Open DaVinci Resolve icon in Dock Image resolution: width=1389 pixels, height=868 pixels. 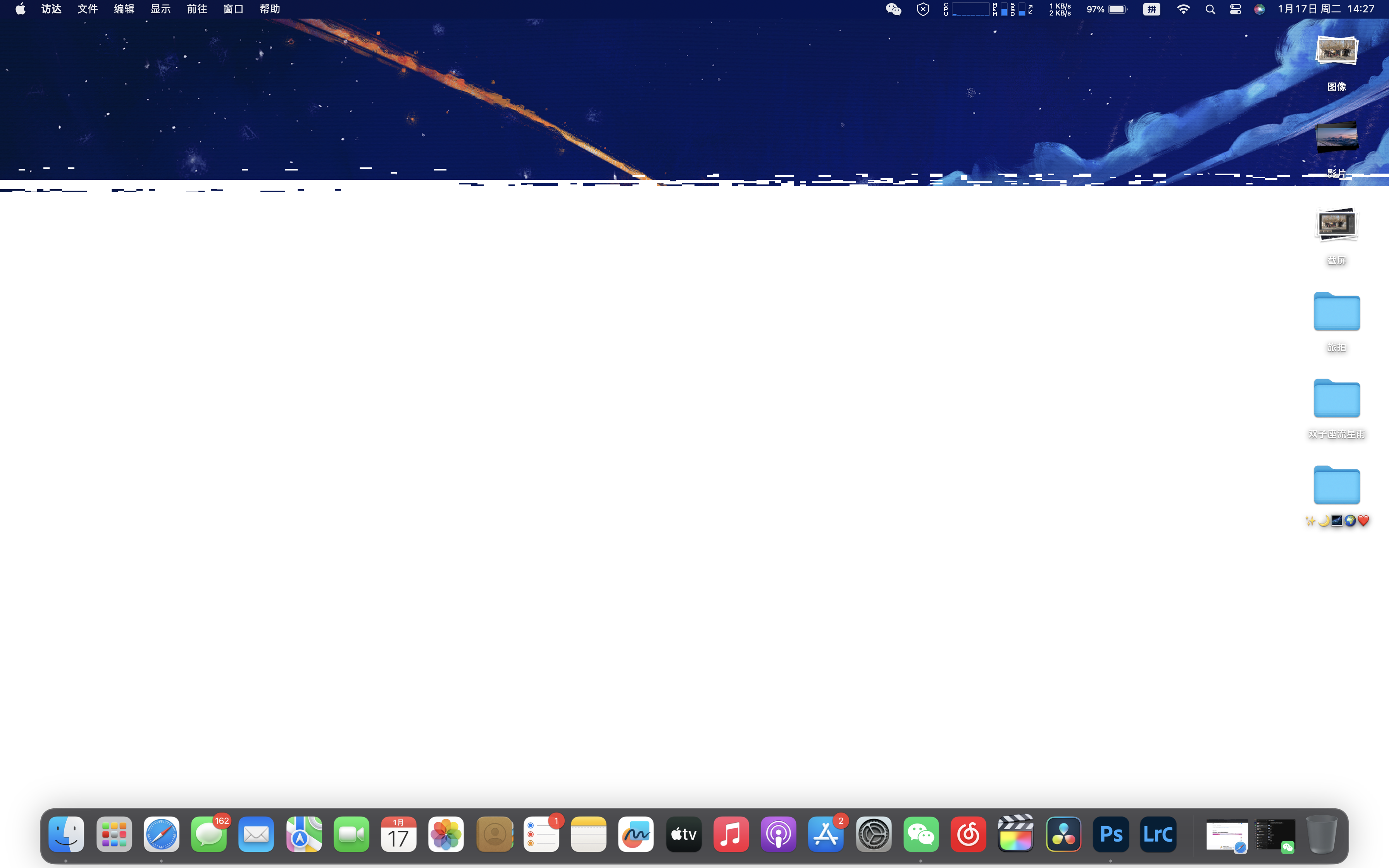[1063, 834]
